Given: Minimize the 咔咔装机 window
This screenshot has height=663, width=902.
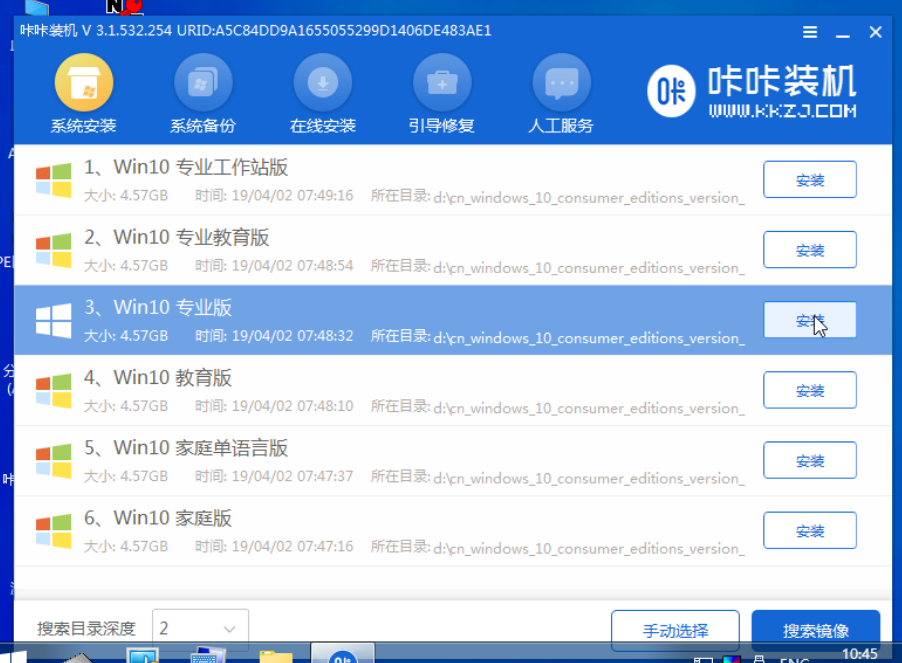Looking at the screenshot, I should tap(843, 32).
